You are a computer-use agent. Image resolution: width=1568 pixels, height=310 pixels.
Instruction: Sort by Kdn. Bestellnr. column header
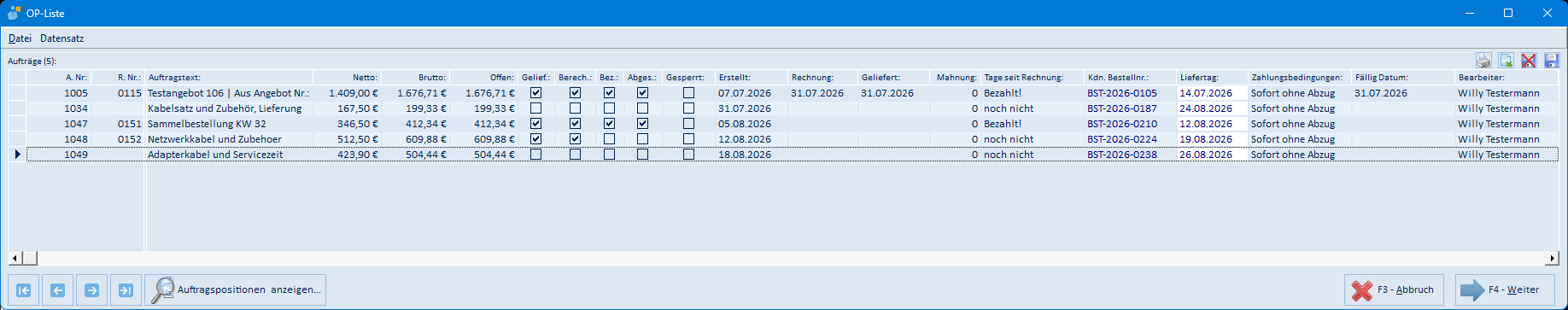tap(1131, 78)
